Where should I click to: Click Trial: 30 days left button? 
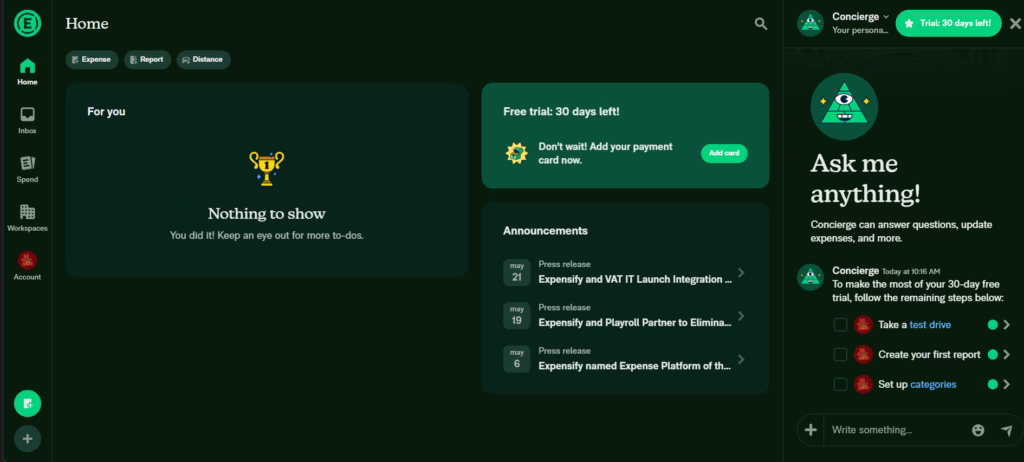tap(949, 23)
